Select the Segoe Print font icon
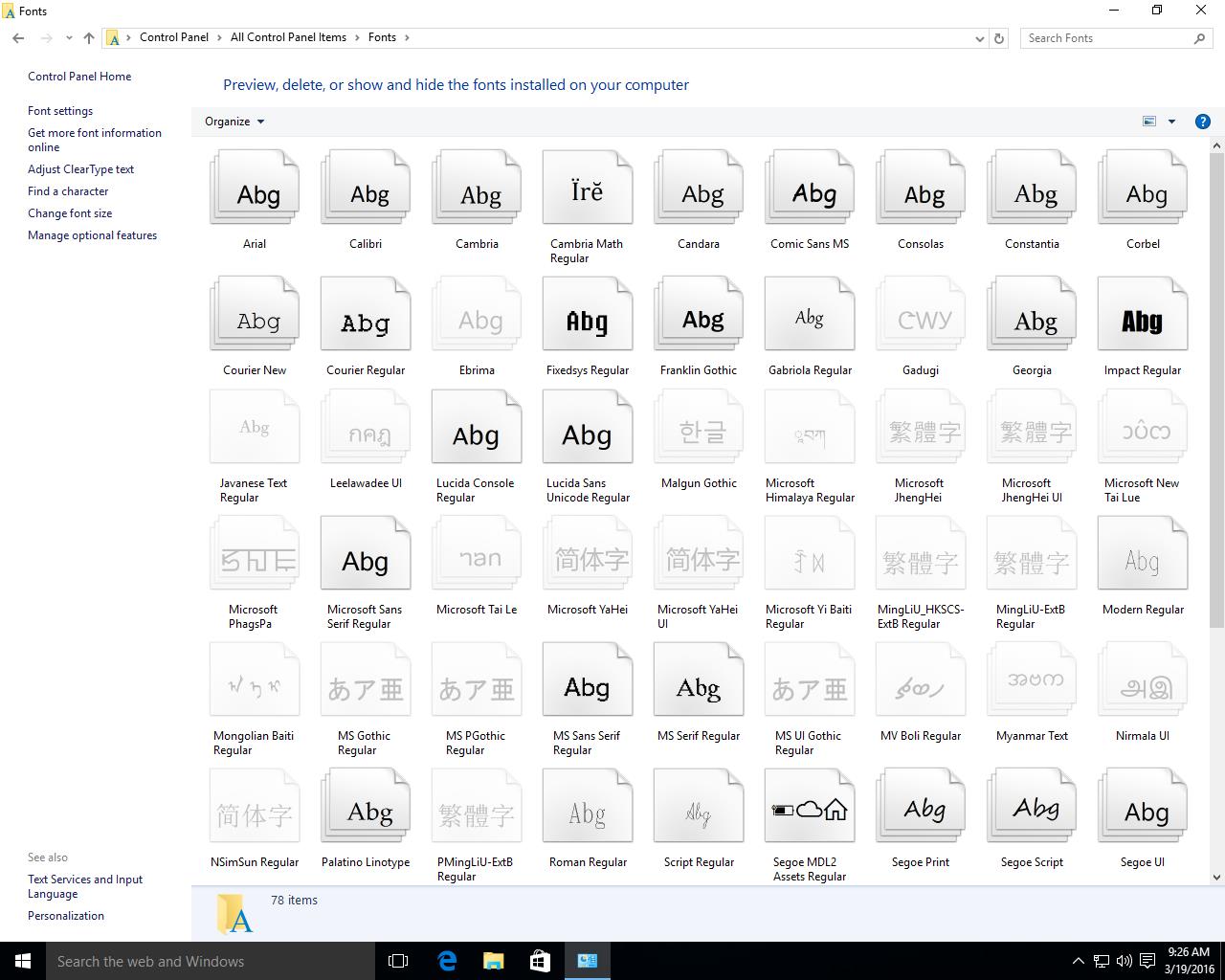 pyautogui.click(x=921, y=806)
